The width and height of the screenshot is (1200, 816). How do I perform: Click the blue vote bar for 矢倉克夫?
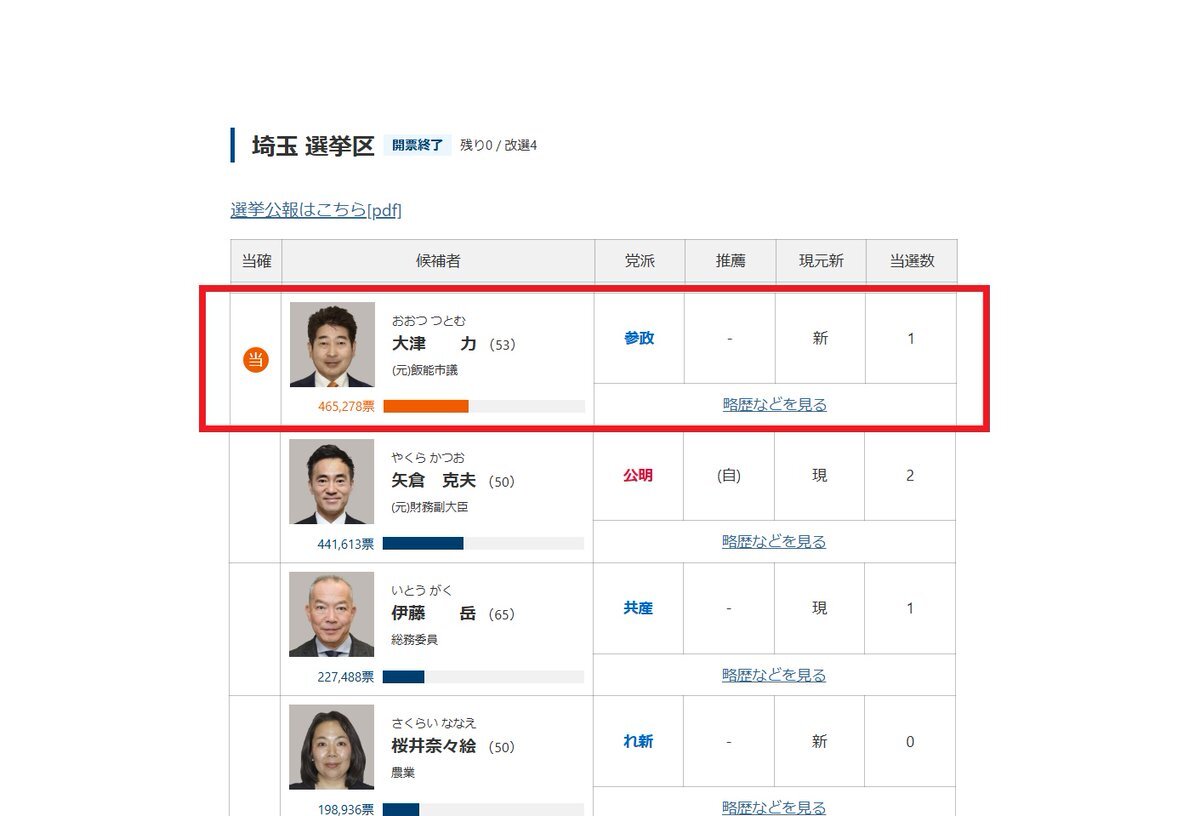(x=423, y=543)
